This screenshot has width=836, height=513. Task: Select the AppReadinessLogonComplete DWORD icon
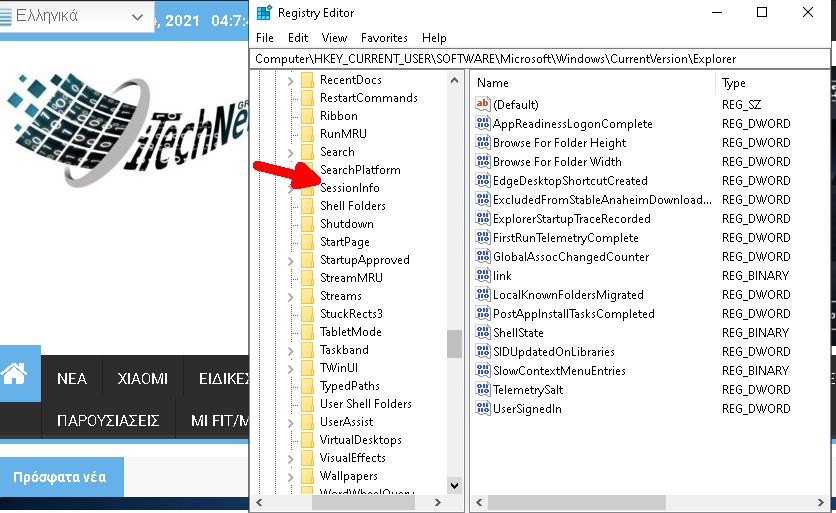pos(483,123)
